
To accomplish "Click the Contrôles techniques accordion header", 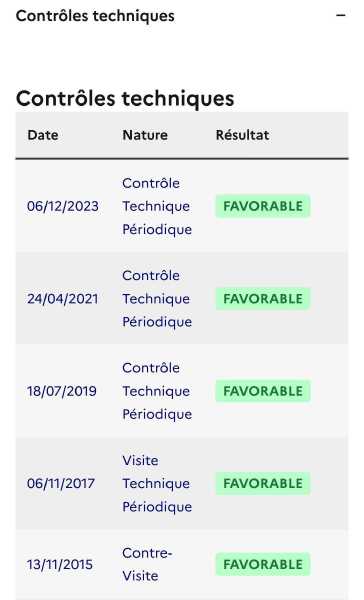I will tap(182, 16).
